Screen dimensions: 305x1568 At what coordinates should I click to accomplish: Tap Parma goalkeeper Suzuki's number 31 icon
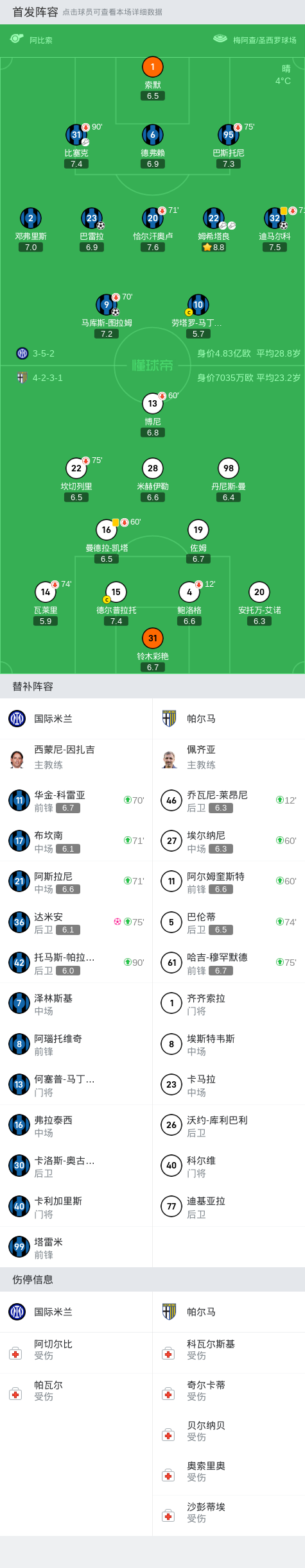[152, 638]
